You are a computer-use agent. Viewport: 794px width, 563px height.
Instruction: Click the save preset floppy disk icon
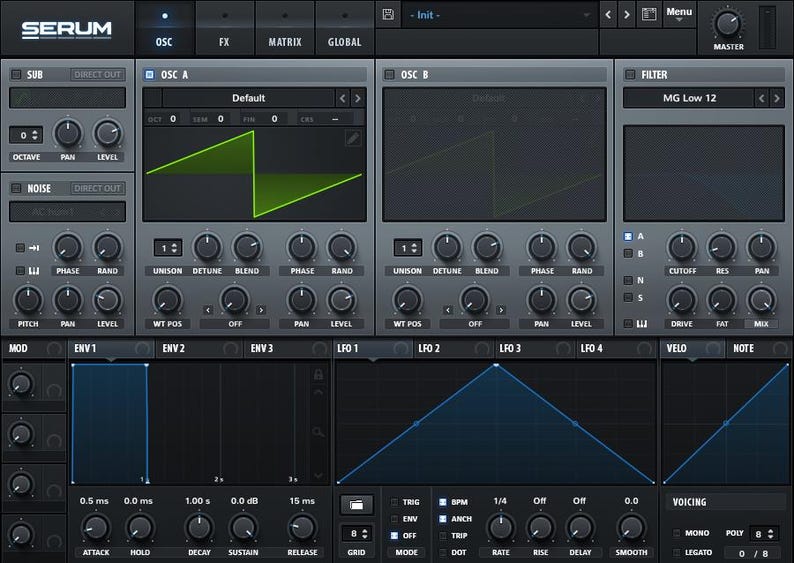click(x=388, y=14)
